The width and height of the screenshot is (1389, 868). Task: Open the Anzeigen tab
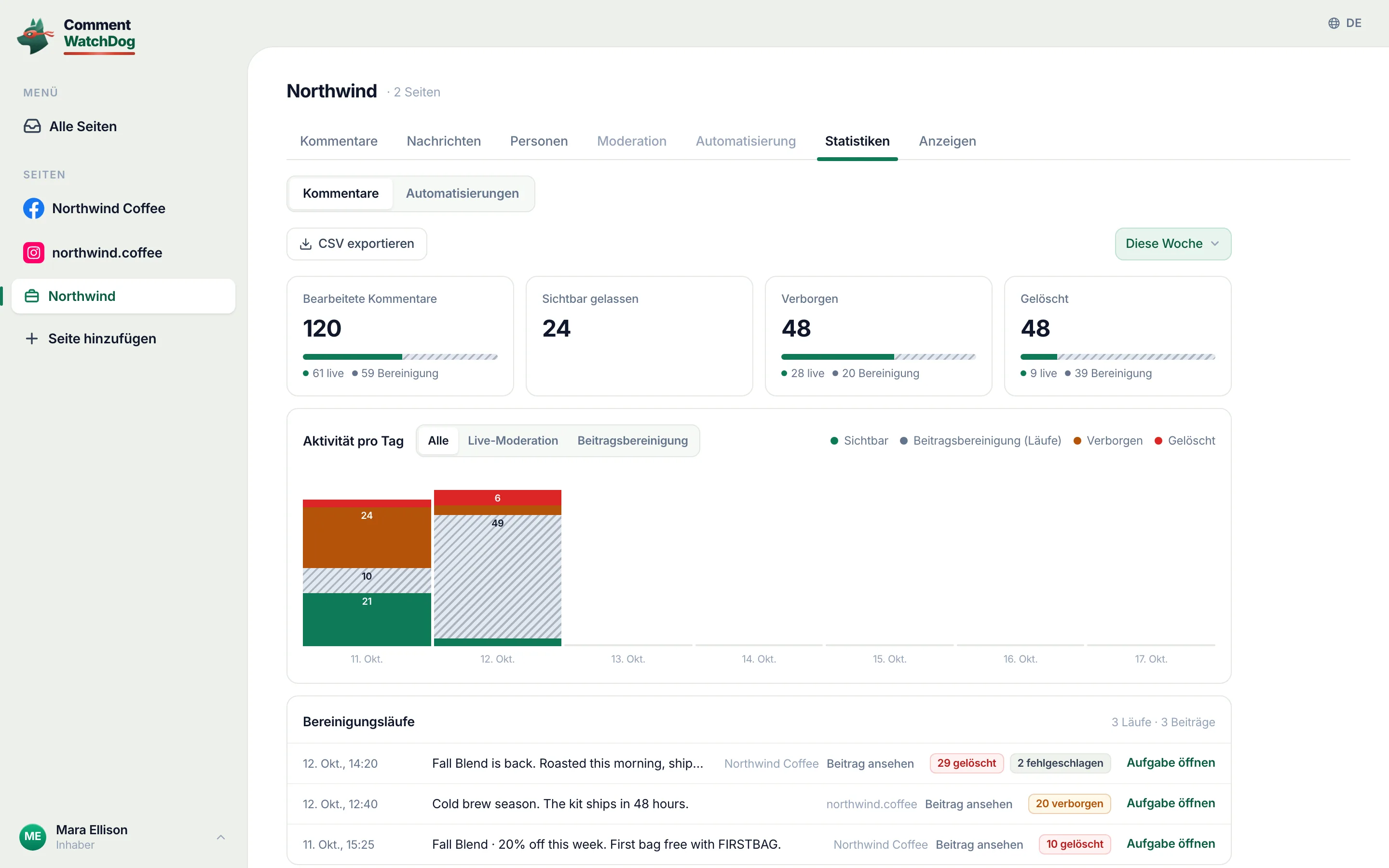tap(947, 141)
